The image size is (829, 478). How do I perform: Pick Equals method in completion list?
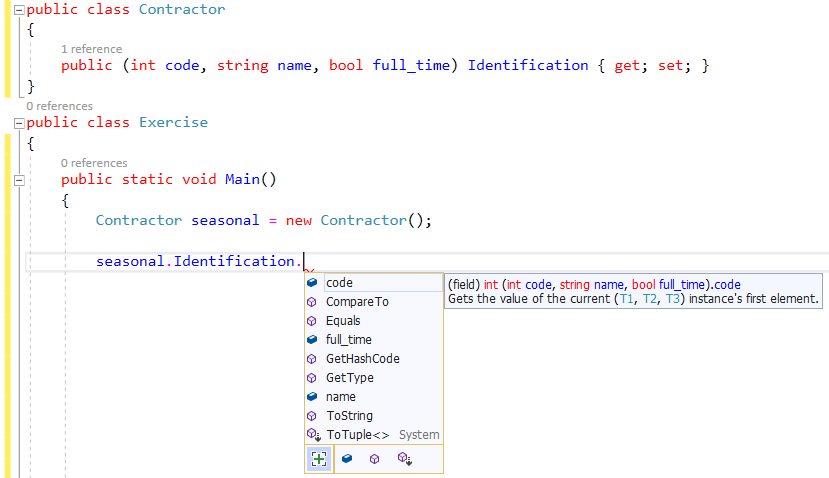point(343,321)
